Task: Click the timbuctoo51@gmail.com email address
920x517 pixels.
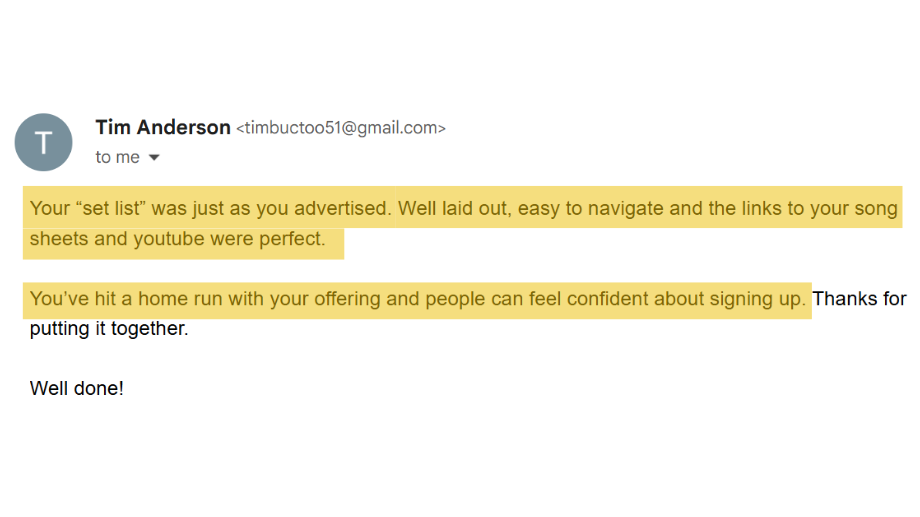Action: point(340,128)
